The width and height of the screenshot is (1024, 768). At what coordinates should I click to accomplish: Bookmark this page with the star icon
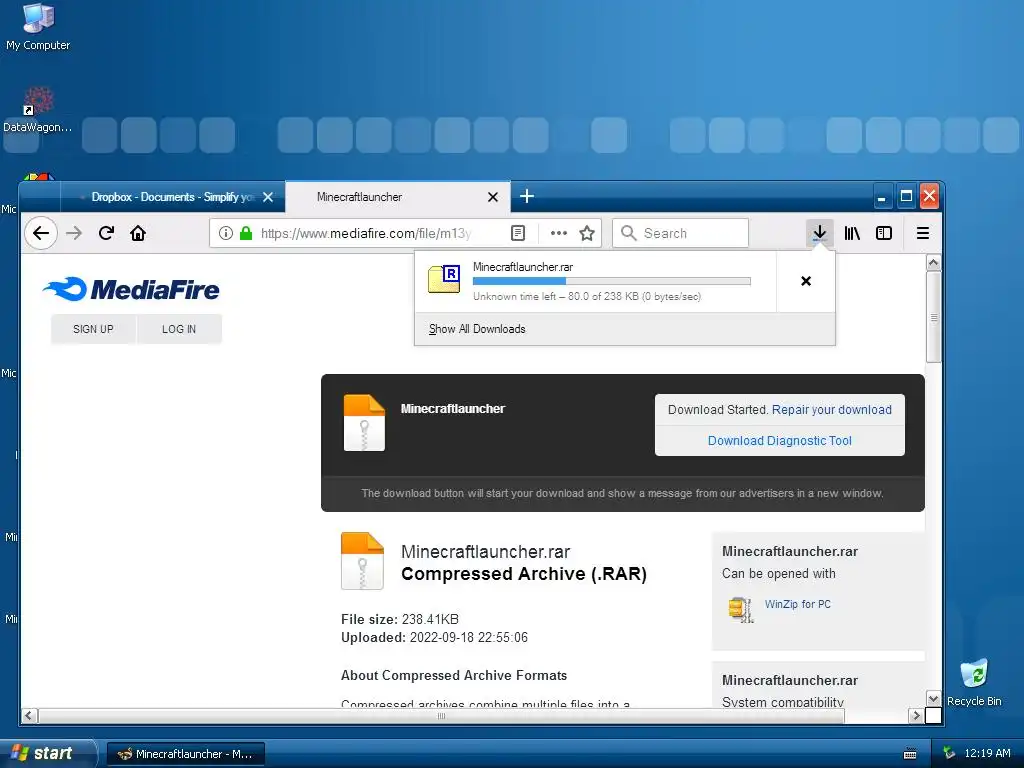[587, 233]
